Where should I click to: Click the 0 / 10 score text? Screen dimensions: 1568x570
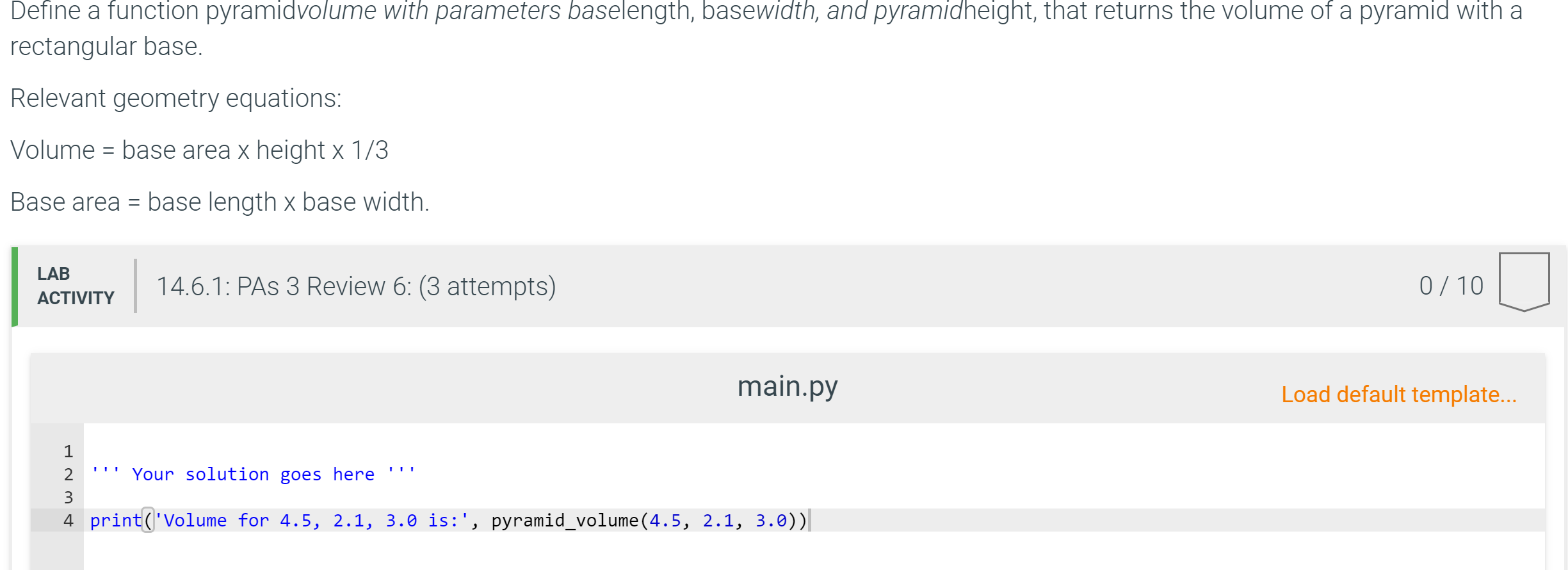pyautogui.click(x=1451, y=286)
